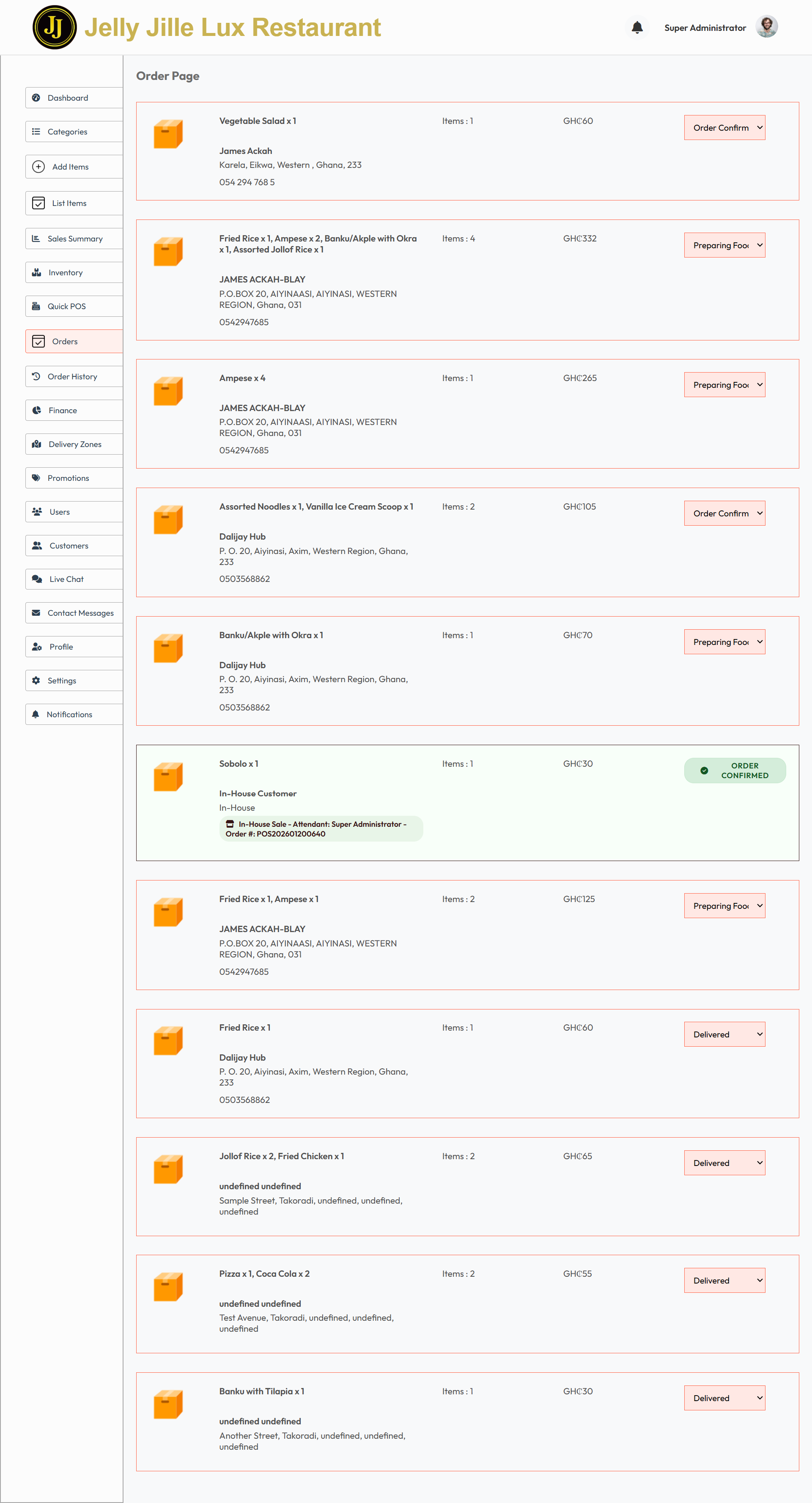Screen dimensions: 812x1503
Task: Open the status dropdown for Vegetable Salad order
Action: [x=724, y=128]
